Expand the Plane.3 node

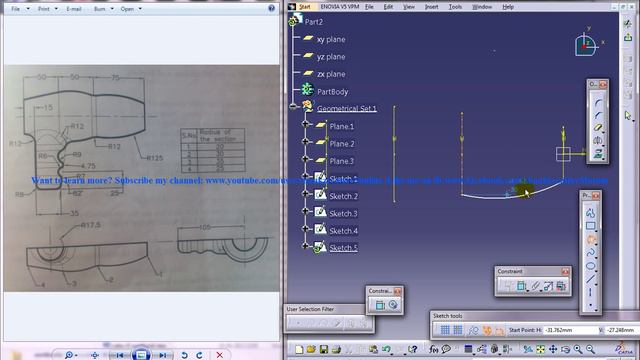pyautogui.click(x=305, y=159)
